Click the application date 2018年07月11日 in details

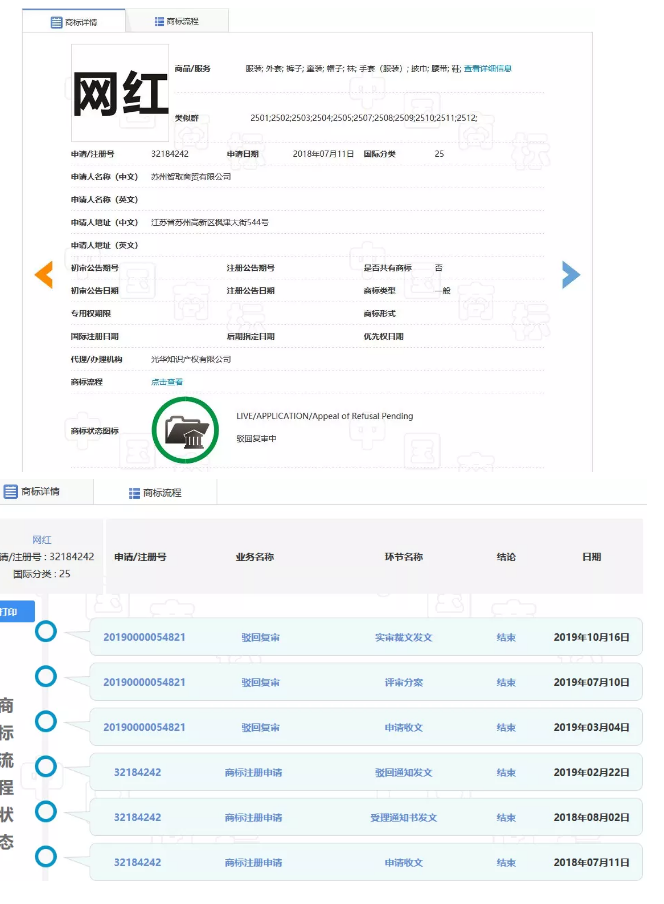tap(323, 154)
